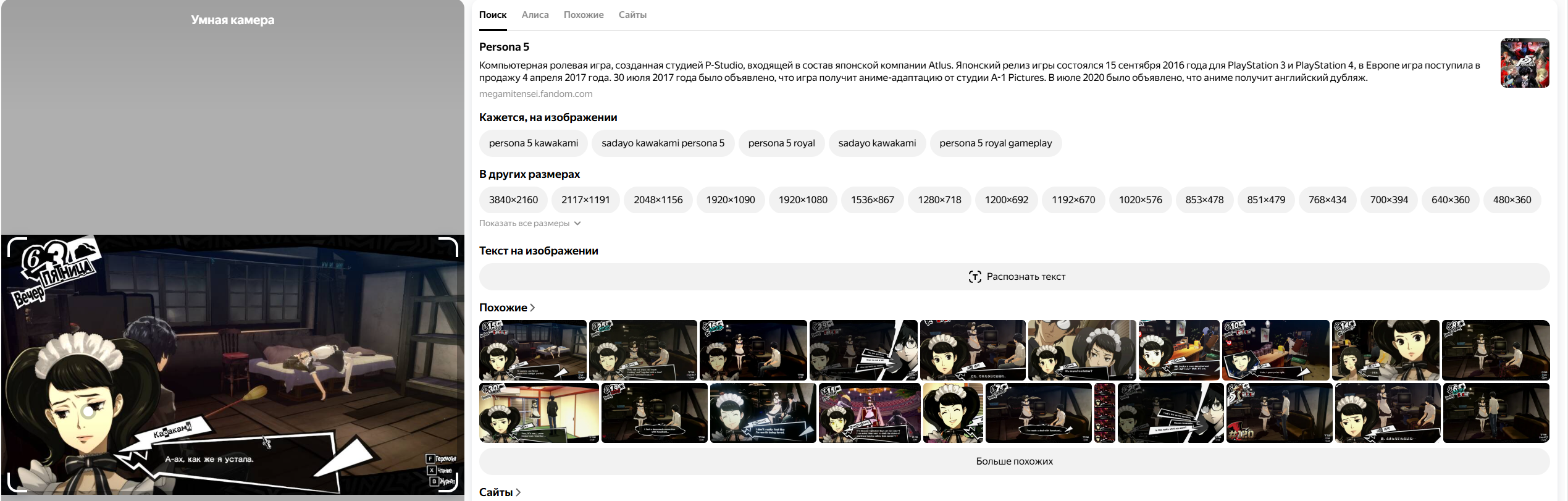This screenshot has width=1568, height=501.
Task: Click the uploaded Persona 5 screenshot preview
Action: (233, 364)
